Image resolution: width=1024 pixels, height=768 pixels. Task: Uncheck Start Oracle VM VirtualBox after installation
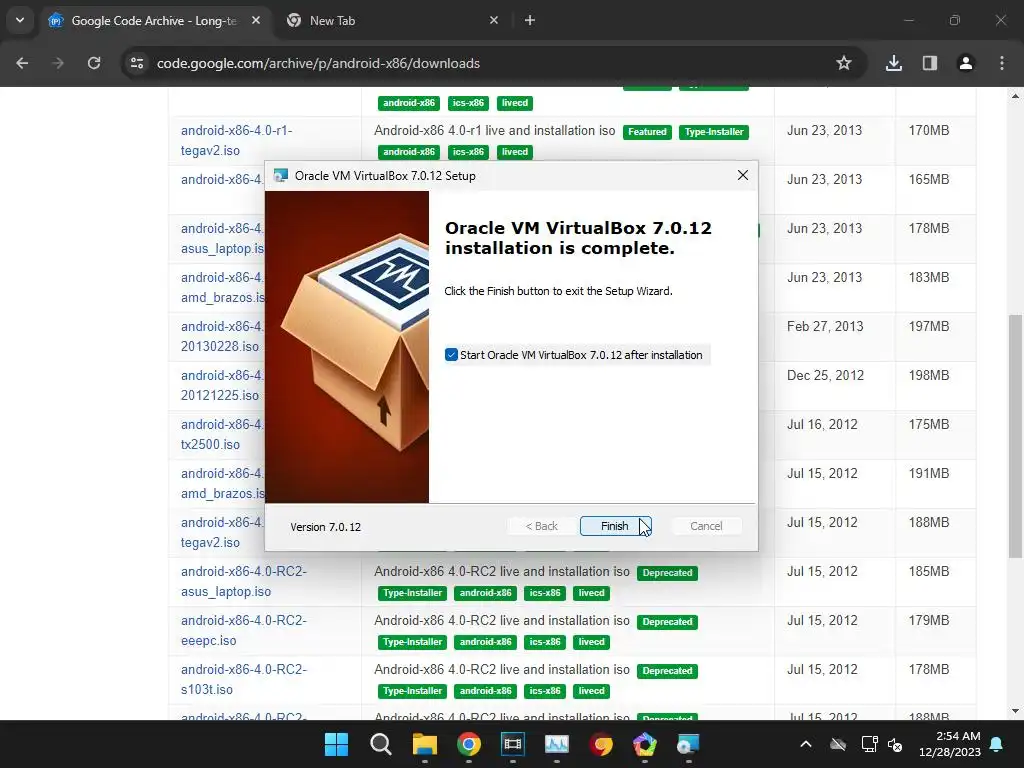[451, 355]
